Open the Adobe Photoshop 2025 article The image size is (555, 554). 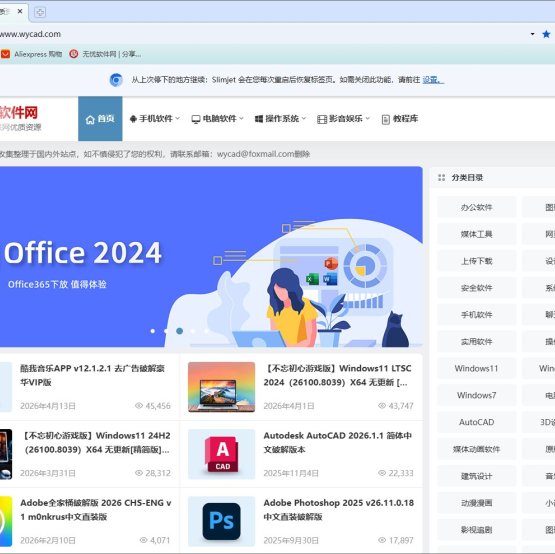(x=338, y=510)
